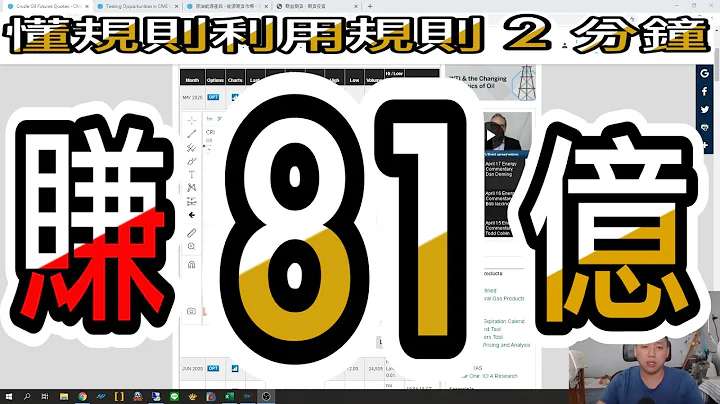Open the MAY 2020 chart icon
Viewport: 720px width, 404px height.
coord(235,97)
